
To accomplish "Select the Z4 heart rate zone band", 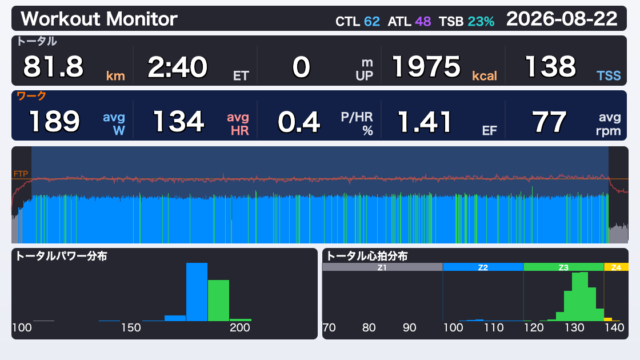I will (616, 267).
